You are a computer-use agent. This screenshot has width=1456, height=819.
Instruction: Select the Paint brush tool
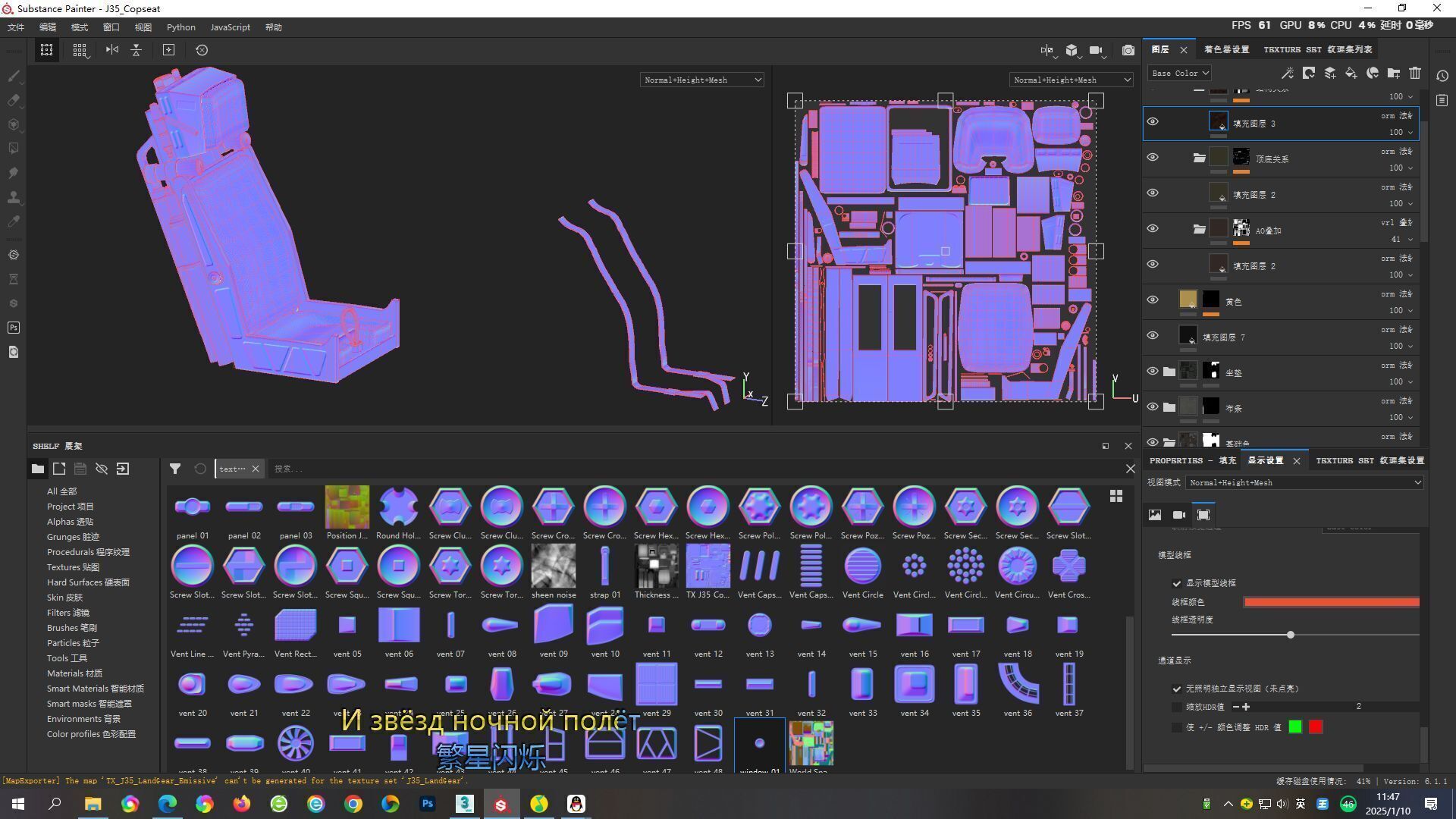[x=13, y=76]
